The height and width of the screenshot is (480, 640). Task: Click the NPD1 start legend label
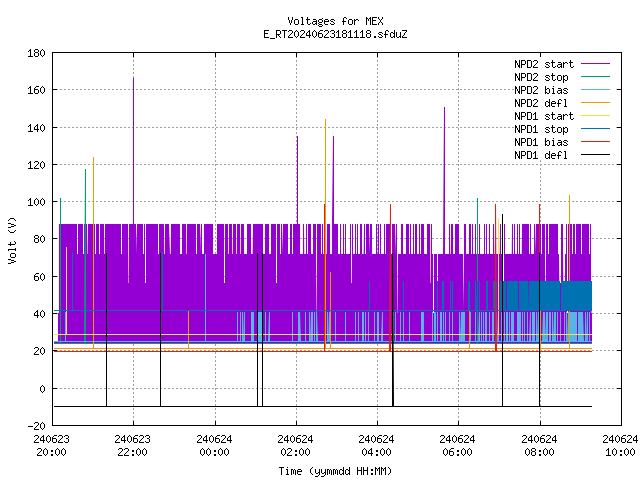coord(544,116)
